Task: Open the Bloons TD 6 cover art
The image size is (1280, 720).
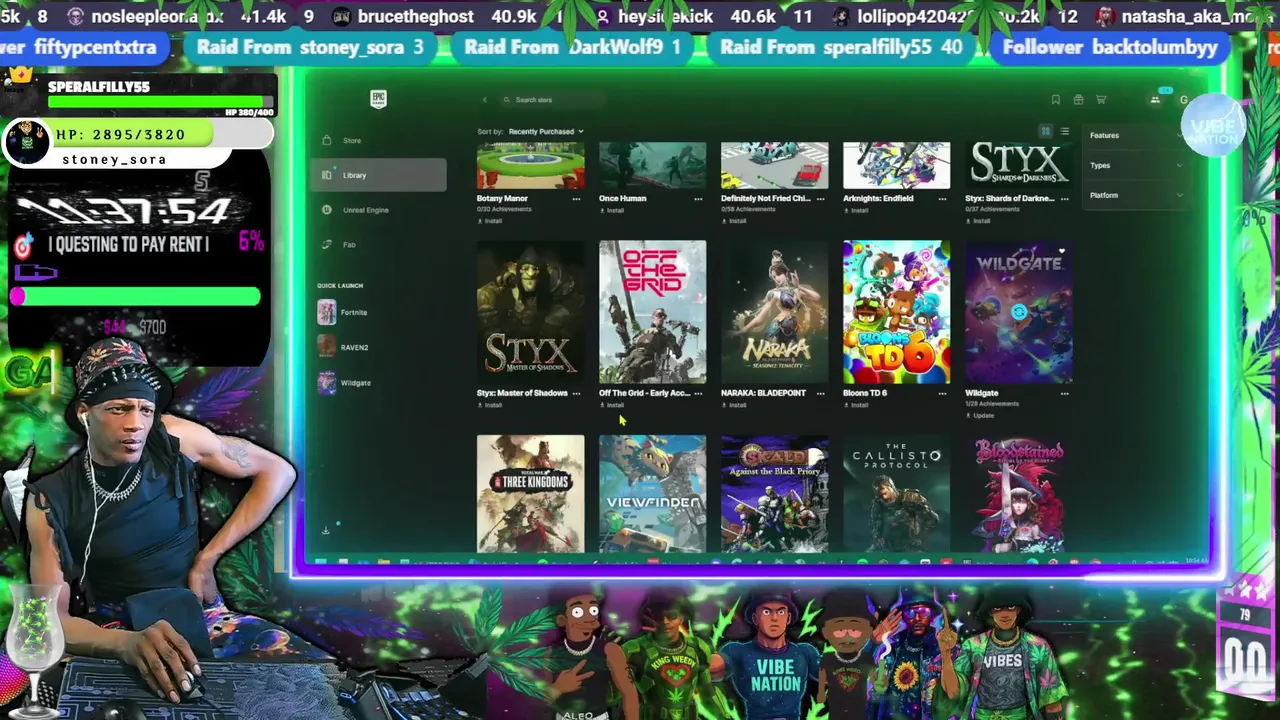Action: pos(896,312)
